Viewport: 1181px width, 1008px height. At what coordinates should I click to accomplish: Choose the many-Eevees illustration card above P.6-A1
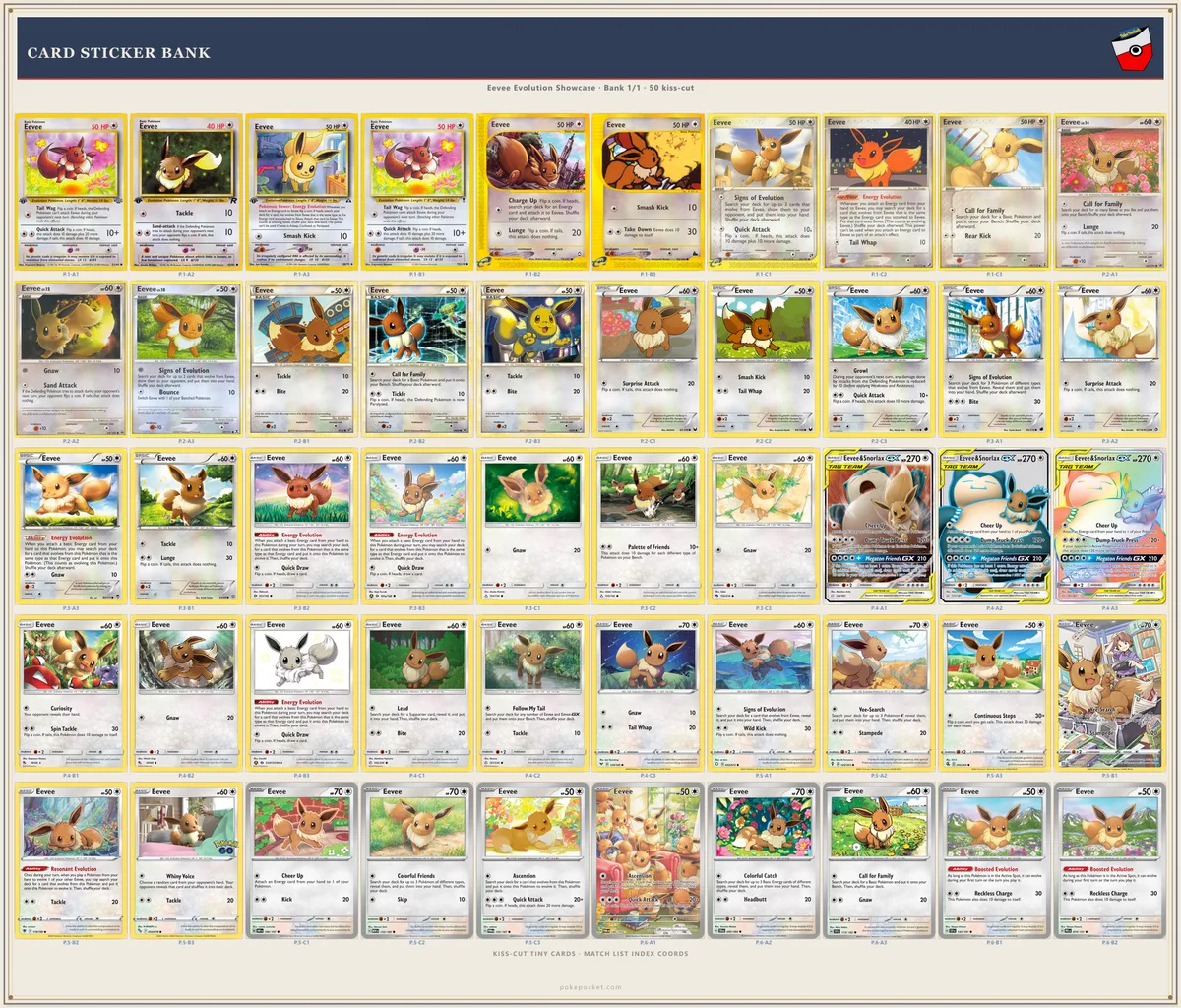[648, 861]
